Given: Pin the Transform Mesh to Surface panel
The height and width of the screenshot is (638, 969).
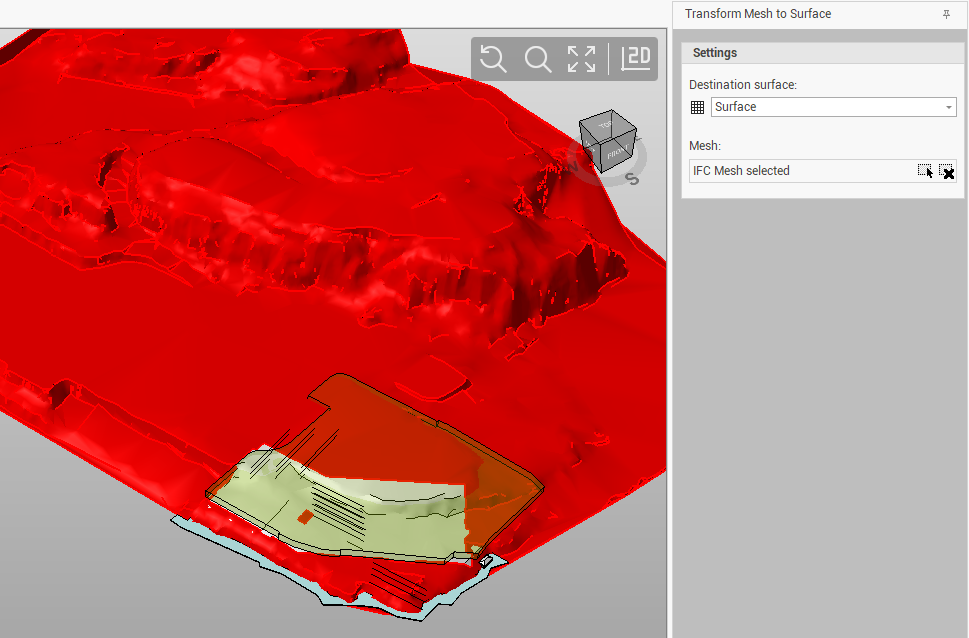Looking at the screenshot, I should click(946, 15).
